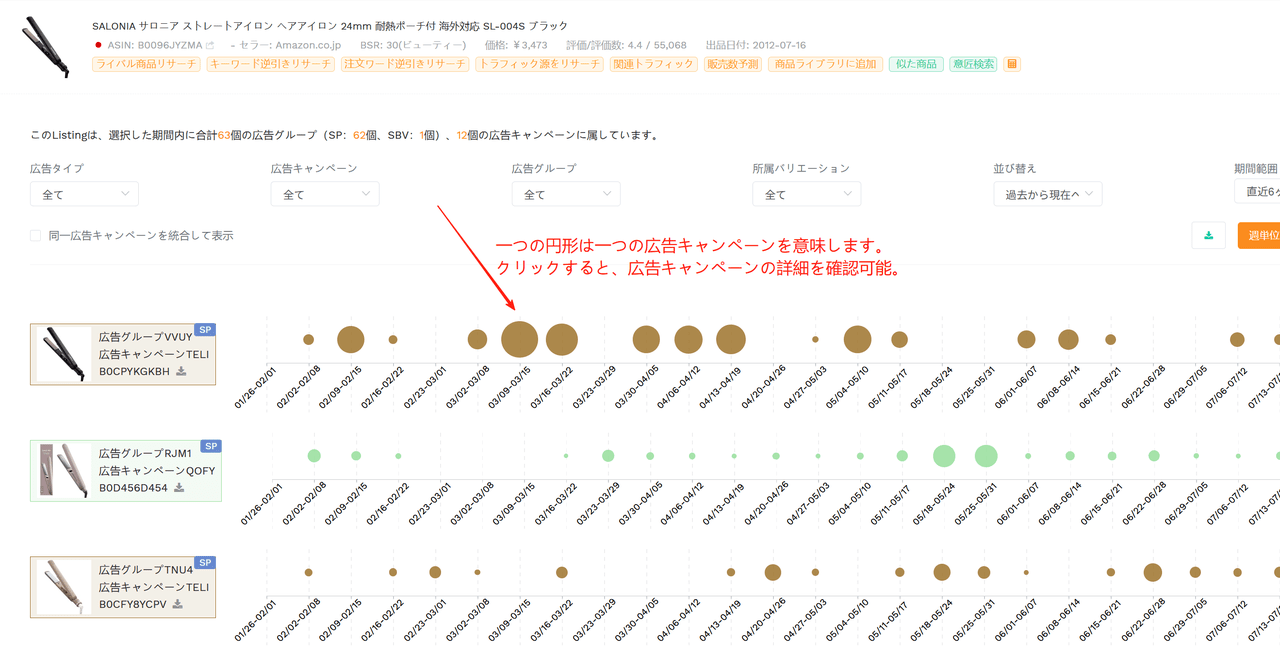Click the beige iron thumbnail in TNU4 card
This screenshot has width=1280, height=654.
click(x=63, y=588)
